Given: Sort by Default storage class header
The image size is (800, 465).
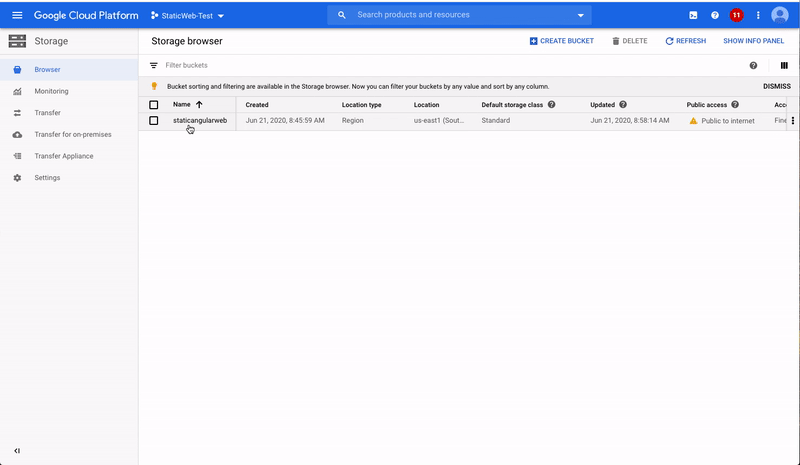Looking at the screenshot, I should tap(512, 105).
